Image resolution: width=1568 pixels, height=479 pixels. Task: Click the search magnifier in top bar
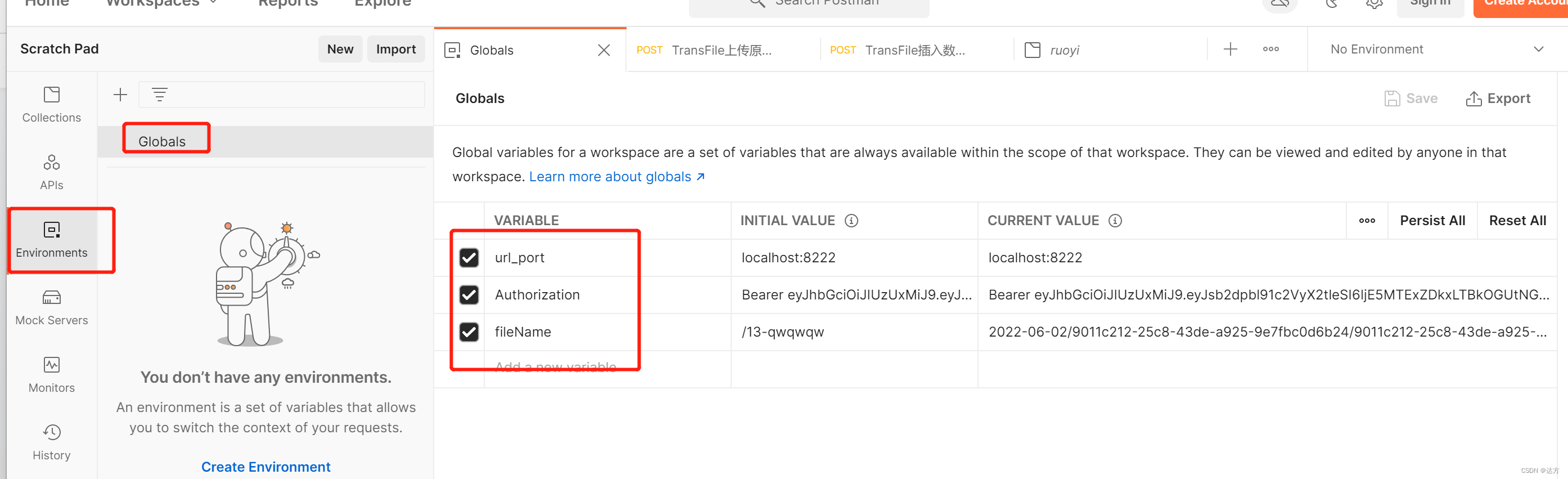[756, 3]
